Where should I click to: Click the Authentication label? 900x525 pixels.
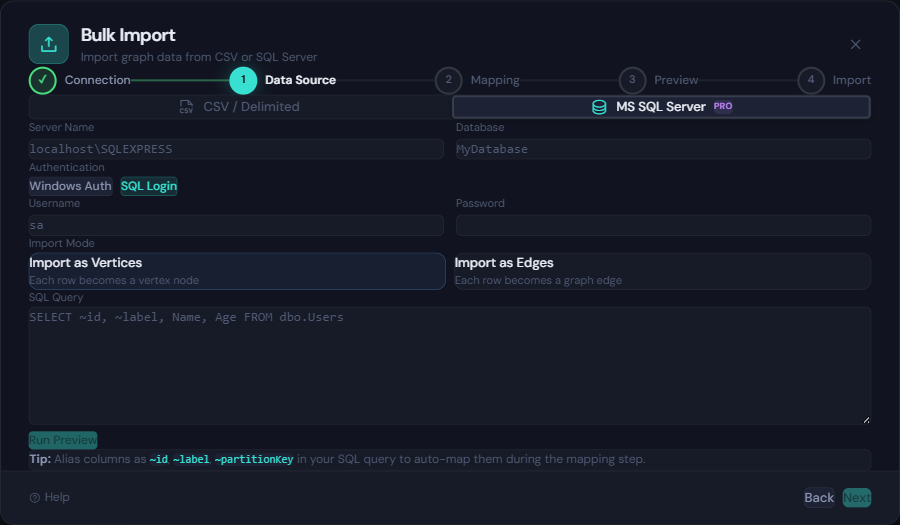pyautogui.click(x=67, y=168)
